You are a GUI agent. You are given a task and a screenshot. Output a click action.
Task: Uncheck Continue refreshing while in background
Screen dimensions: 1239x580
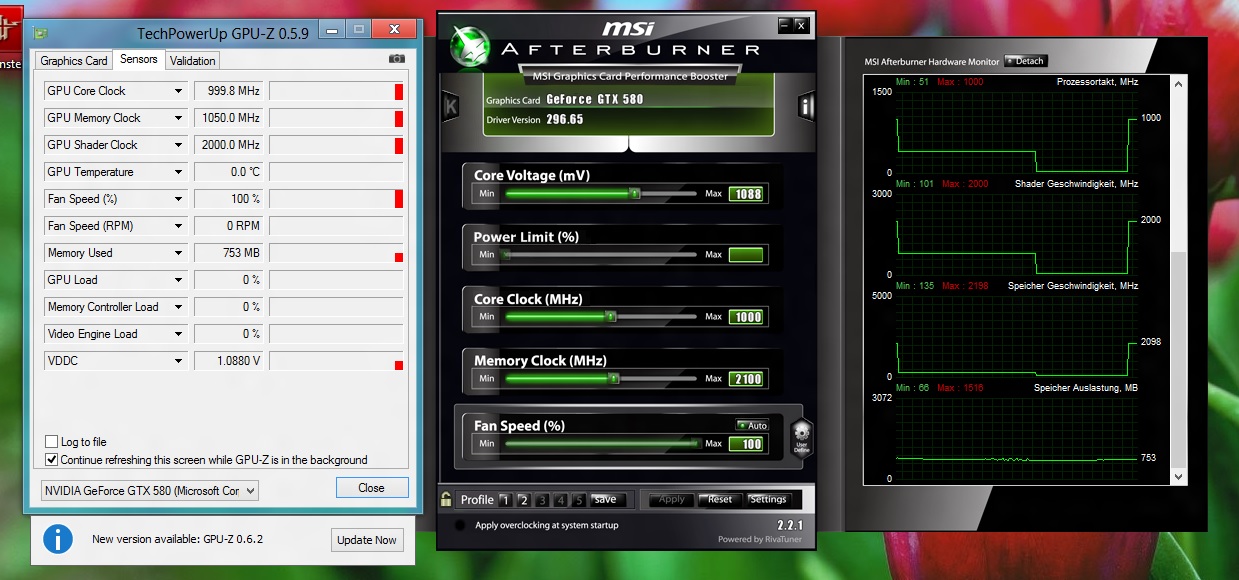pos(49,459)
